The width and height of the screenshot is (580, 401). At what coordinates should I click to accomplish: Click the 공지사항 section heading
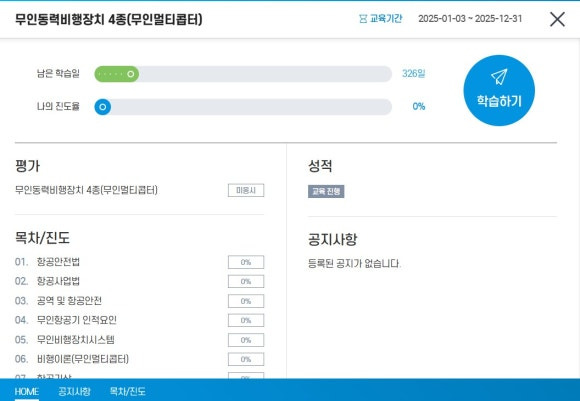(x=333, y=239)
